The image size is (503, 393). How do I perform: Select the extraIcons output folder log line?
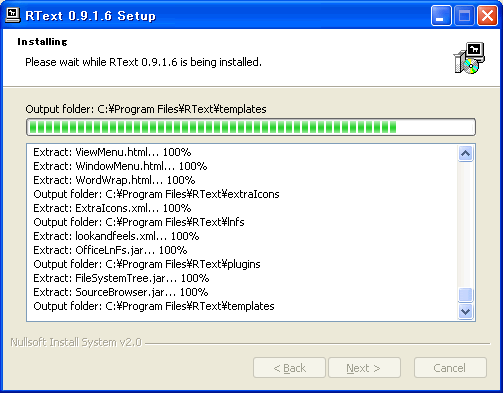pos(156,194)
